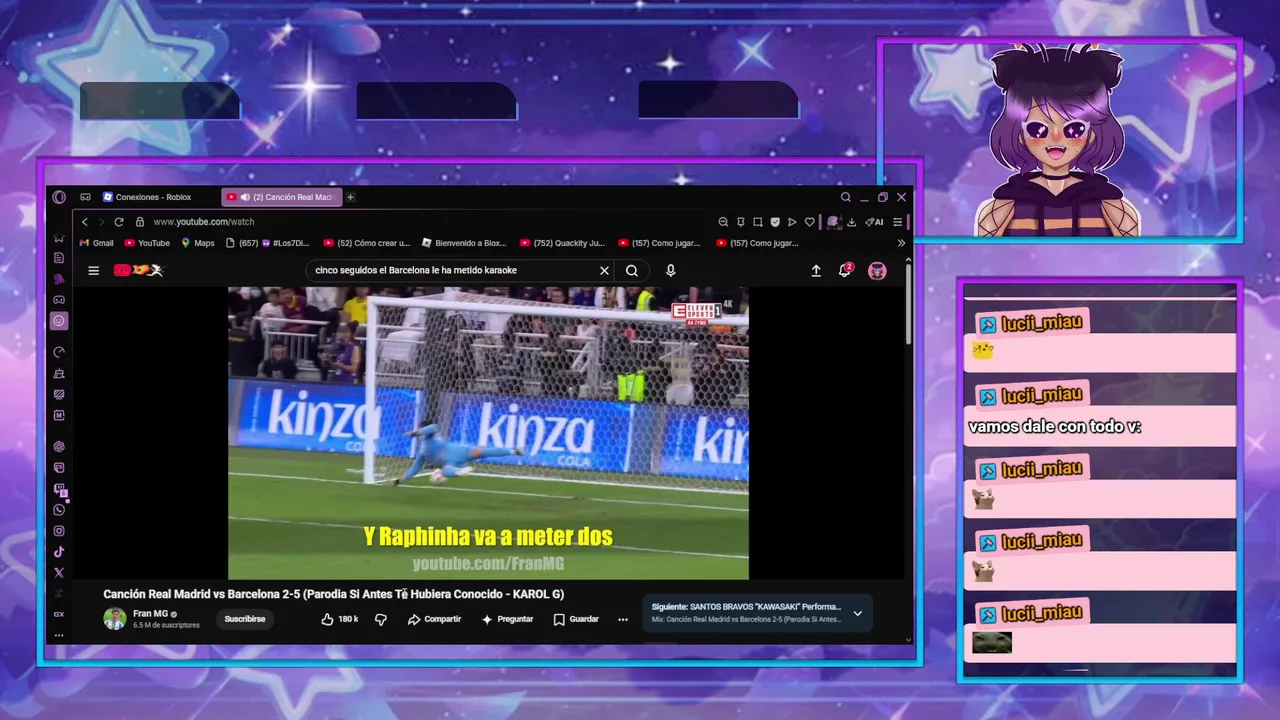Expand the Siguiente mix playlist chevron

point(857,613)
